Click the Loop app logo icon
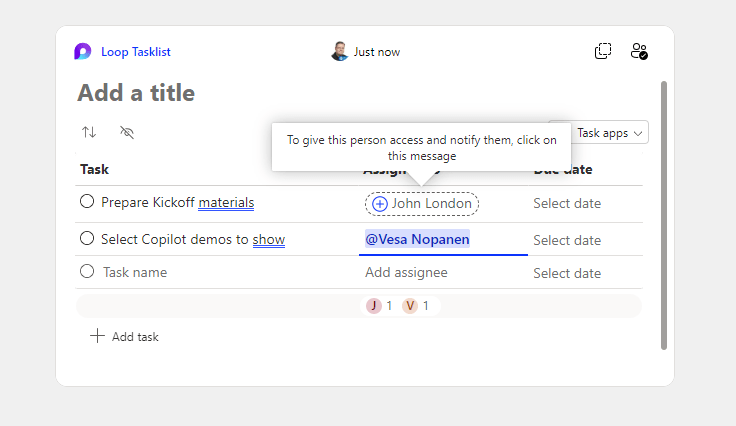The height and width of the screenshot is (426, 736). tap(83, 51)
